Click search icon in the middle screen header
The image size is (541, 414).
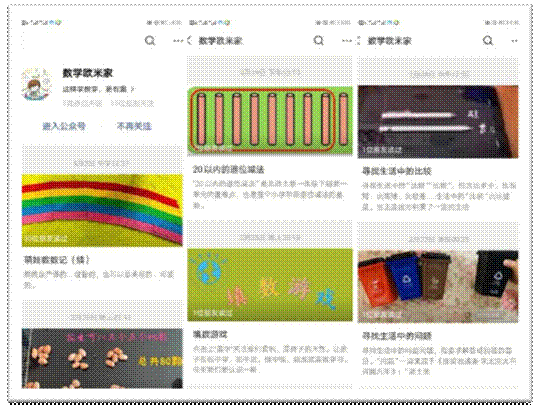tap(319, 41)
